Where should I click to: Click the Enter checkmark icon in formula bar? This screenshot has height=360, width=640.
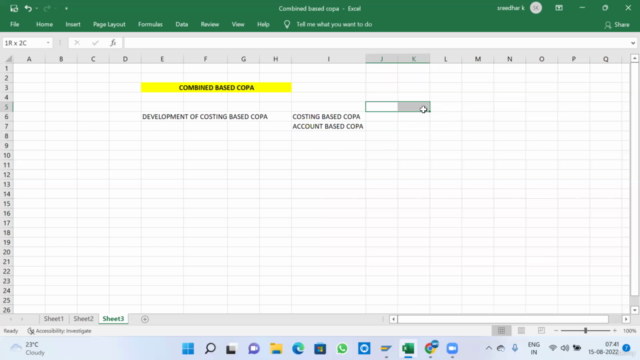click(95, 43)
